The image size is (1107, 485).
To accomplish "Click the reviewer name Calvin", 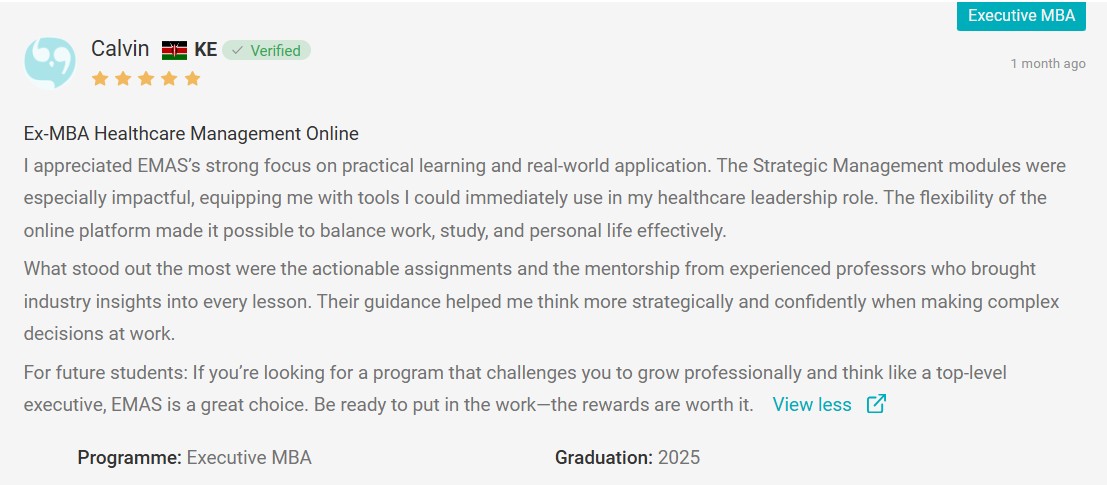I will point(120,49).
